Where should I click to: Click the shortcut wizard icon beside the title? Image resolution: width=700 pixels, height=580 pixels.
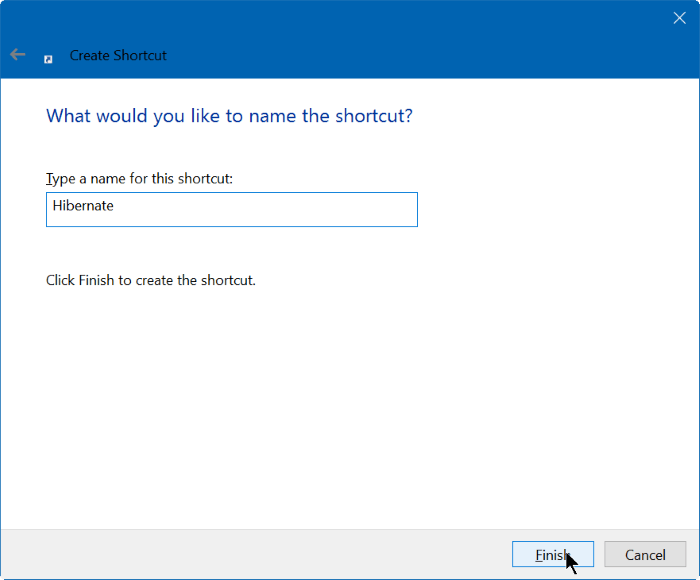[48, 58]
